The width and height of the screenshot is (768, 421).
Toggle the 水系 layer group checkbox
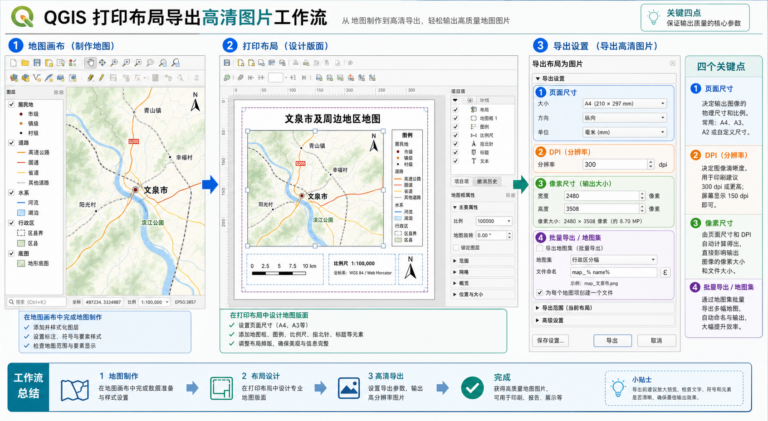pyautogui.click(x=11, y=193)
